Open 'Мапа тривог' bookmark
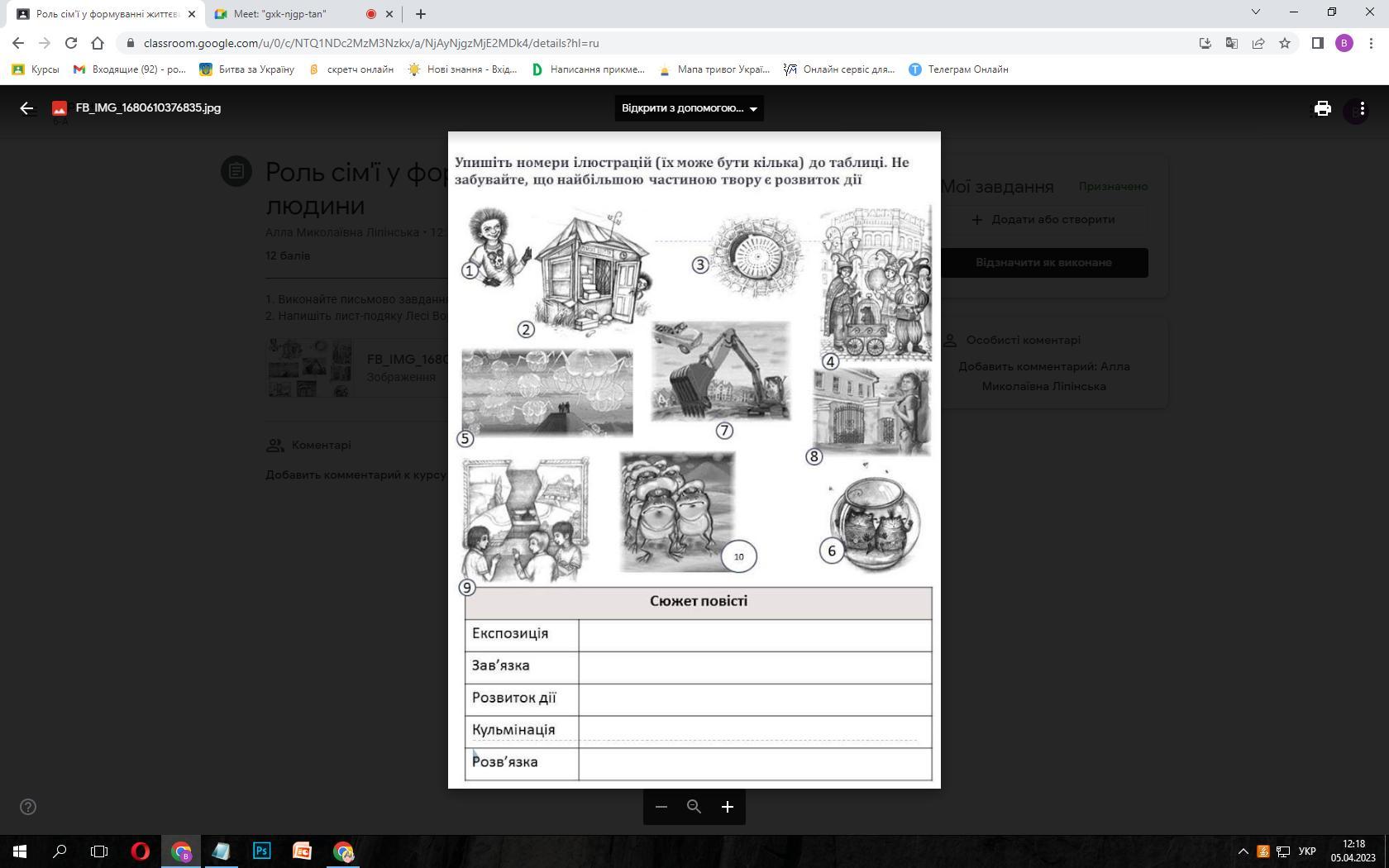This screenshot has height=868, width=1389. 714,69
